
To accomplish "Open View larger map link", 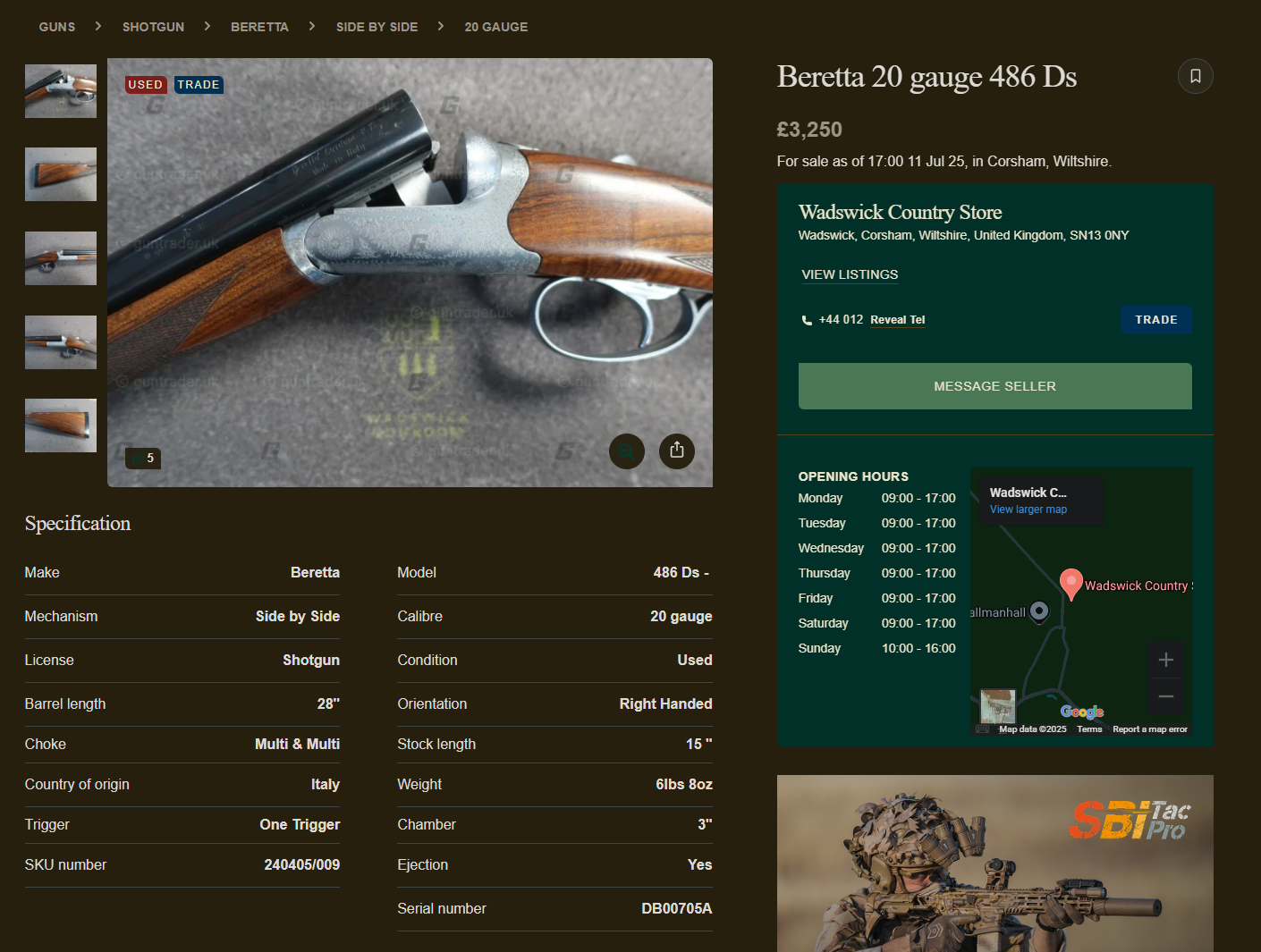I will click(1028, 510).
